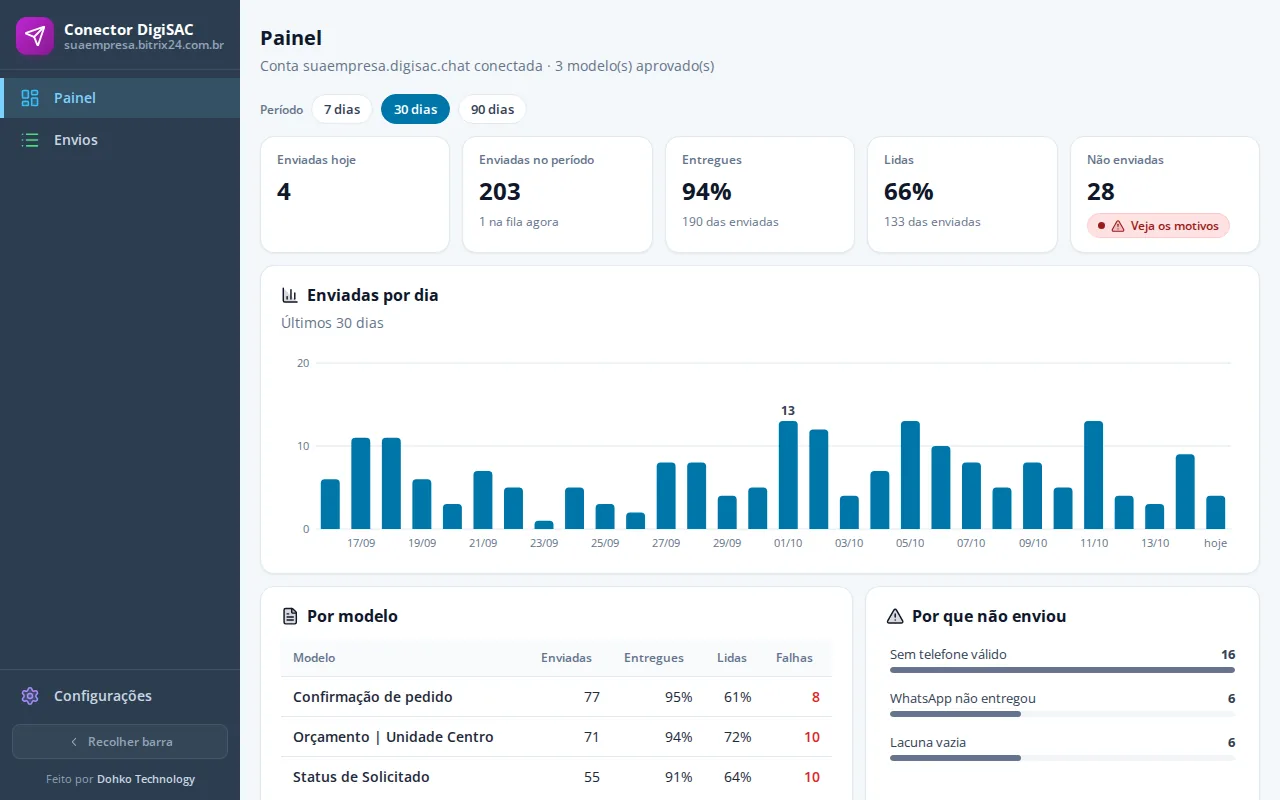This screenshot has width=1280, height=800.
Task: Click the Configurações gear icon
Action: pyautogui.click(x=30, y=696)
